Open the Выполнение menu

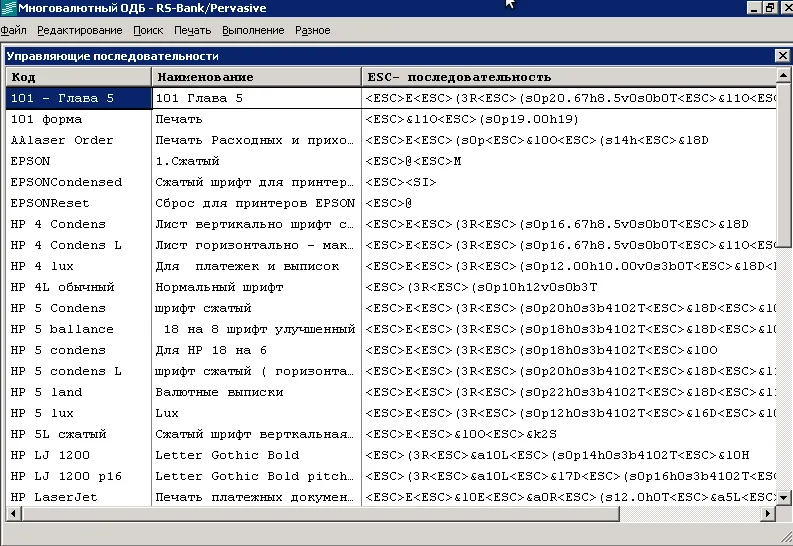tap(253, 31)
